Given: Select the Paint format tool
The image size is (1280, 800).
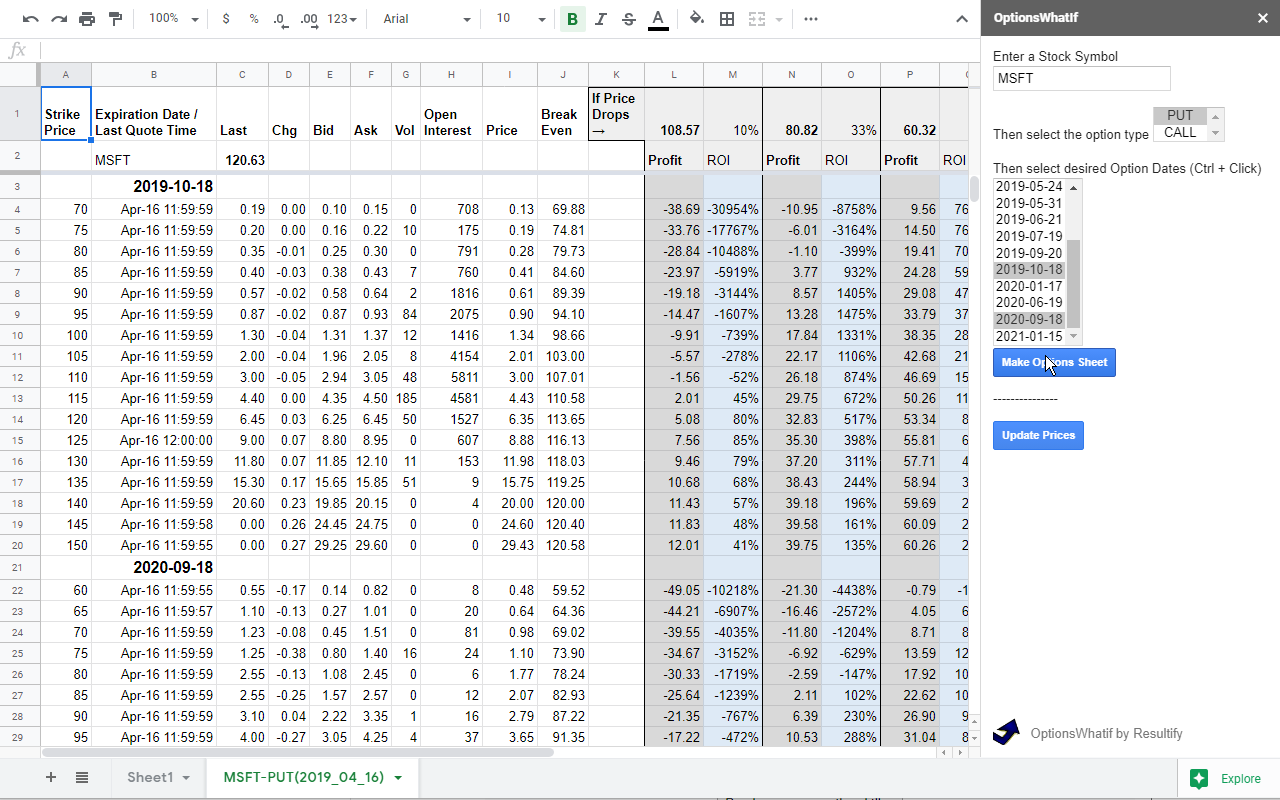Looking at the screenshot, I should (x=115, y=18).
